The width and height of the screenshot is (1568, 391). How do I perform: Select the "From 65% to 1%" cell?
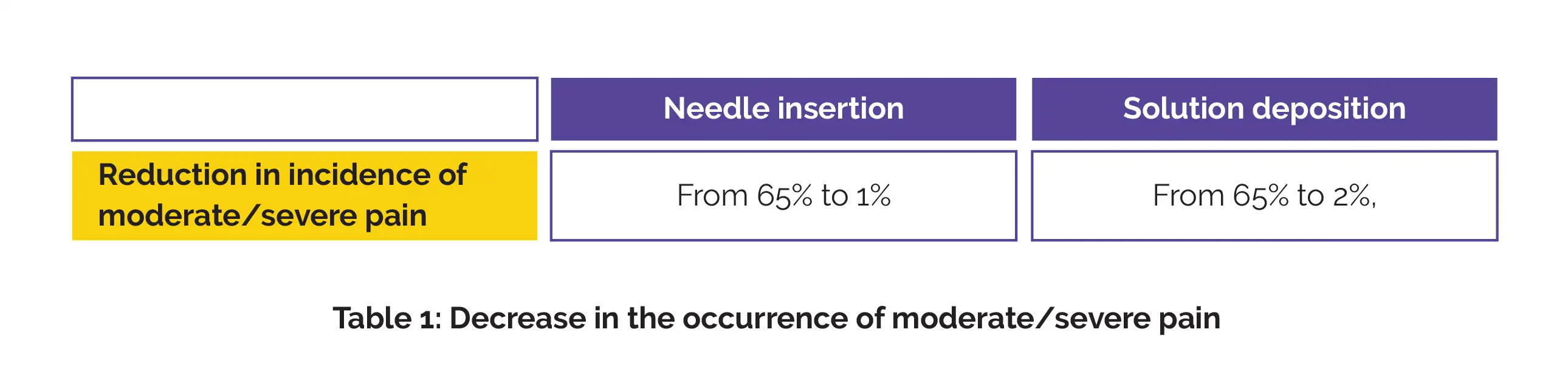click(783, 196)
